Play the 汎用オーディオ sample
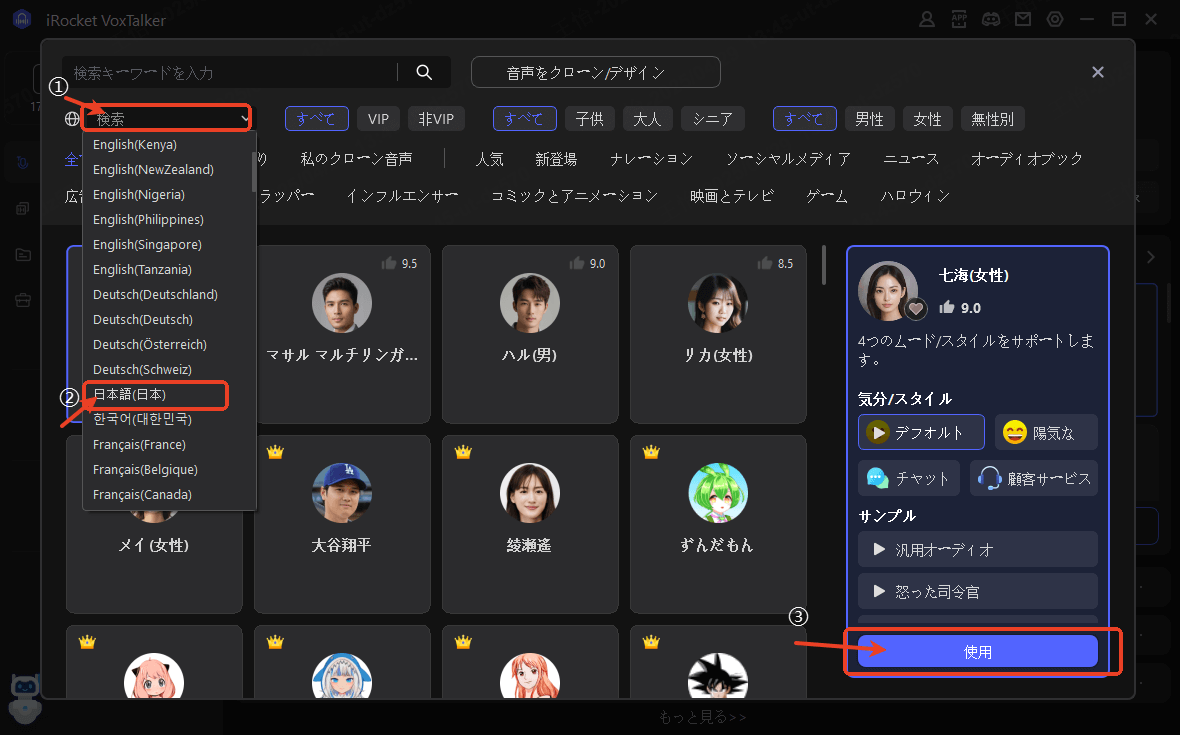 977,549
